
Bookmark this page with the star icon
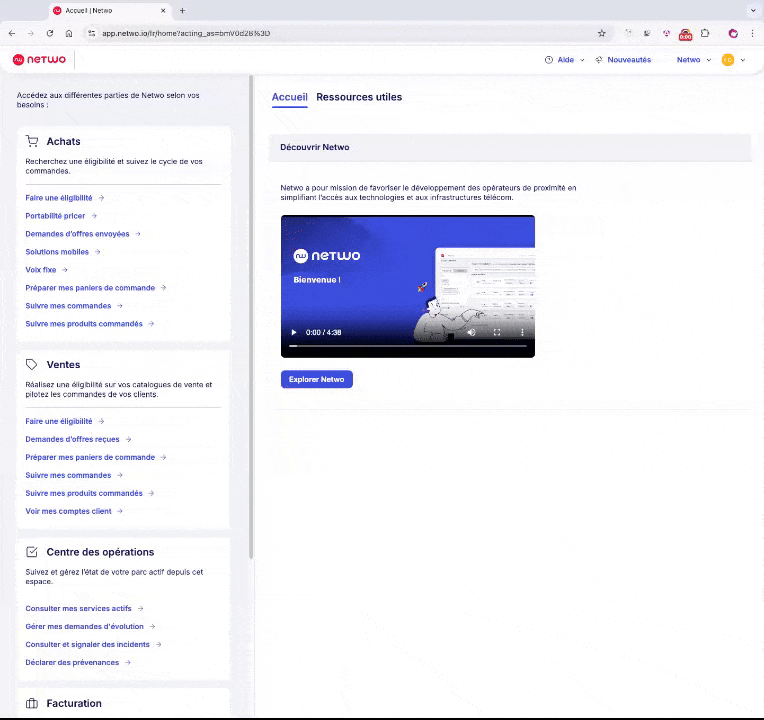[602, 33]
